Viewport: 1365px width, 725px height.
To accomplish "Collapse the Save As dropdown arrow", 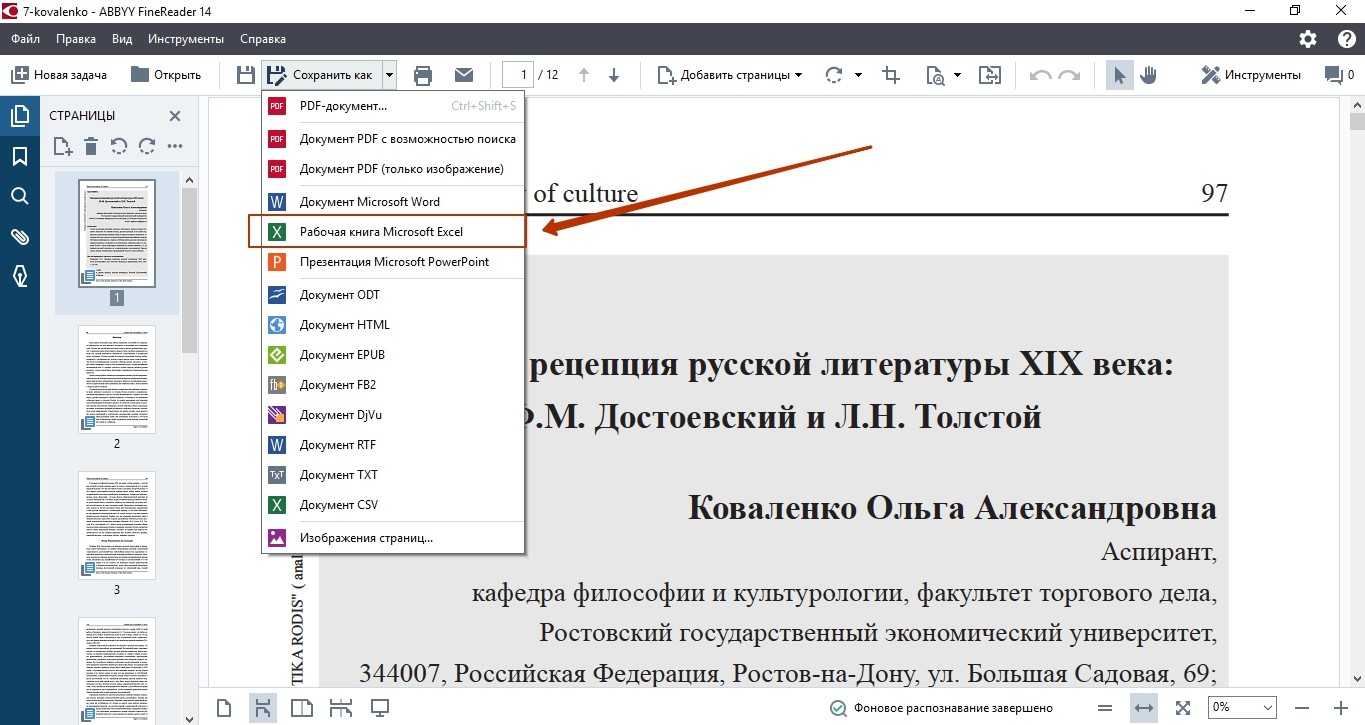I will pos(389,75).
